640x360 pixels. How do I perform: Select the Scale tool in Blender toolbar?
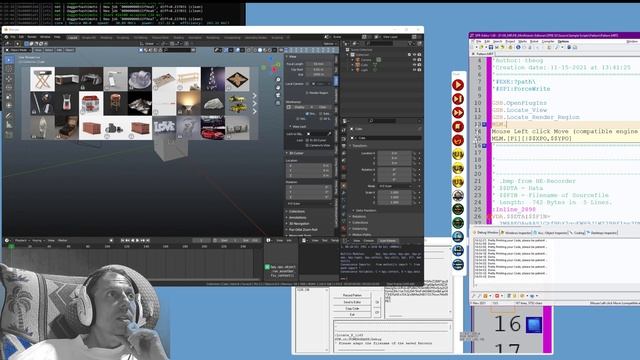click(x=9, y=97)
